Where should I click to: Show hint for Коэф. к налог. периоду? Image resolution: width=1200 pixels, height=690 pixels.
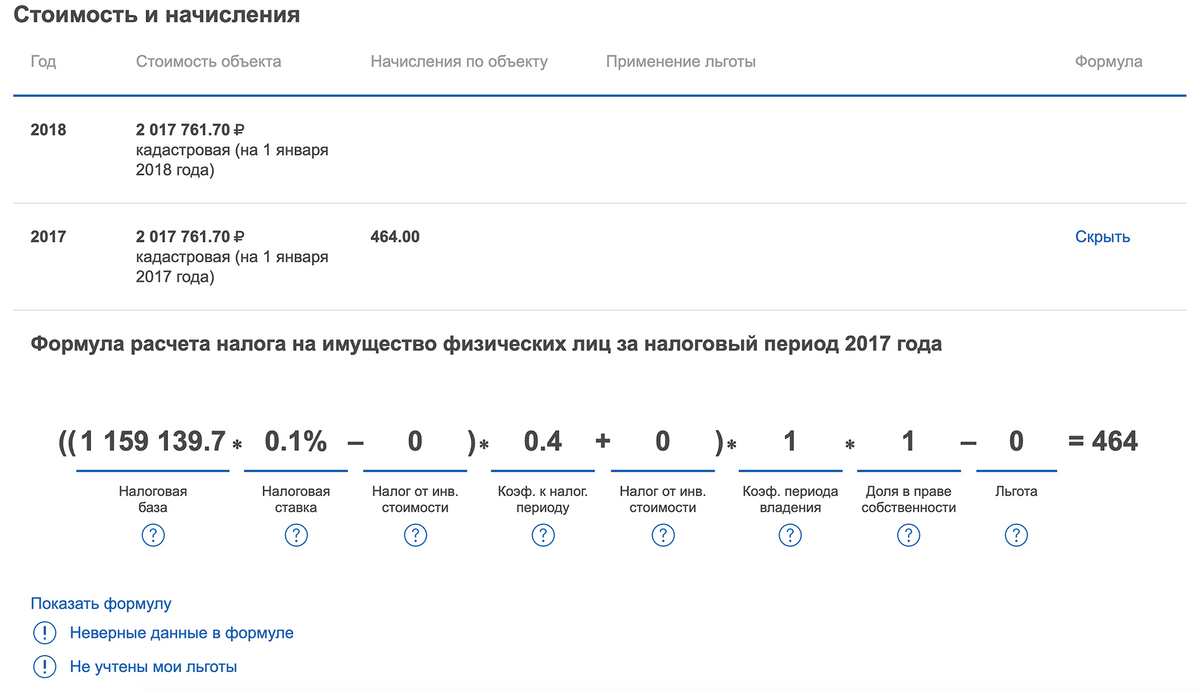coord(542,536)
